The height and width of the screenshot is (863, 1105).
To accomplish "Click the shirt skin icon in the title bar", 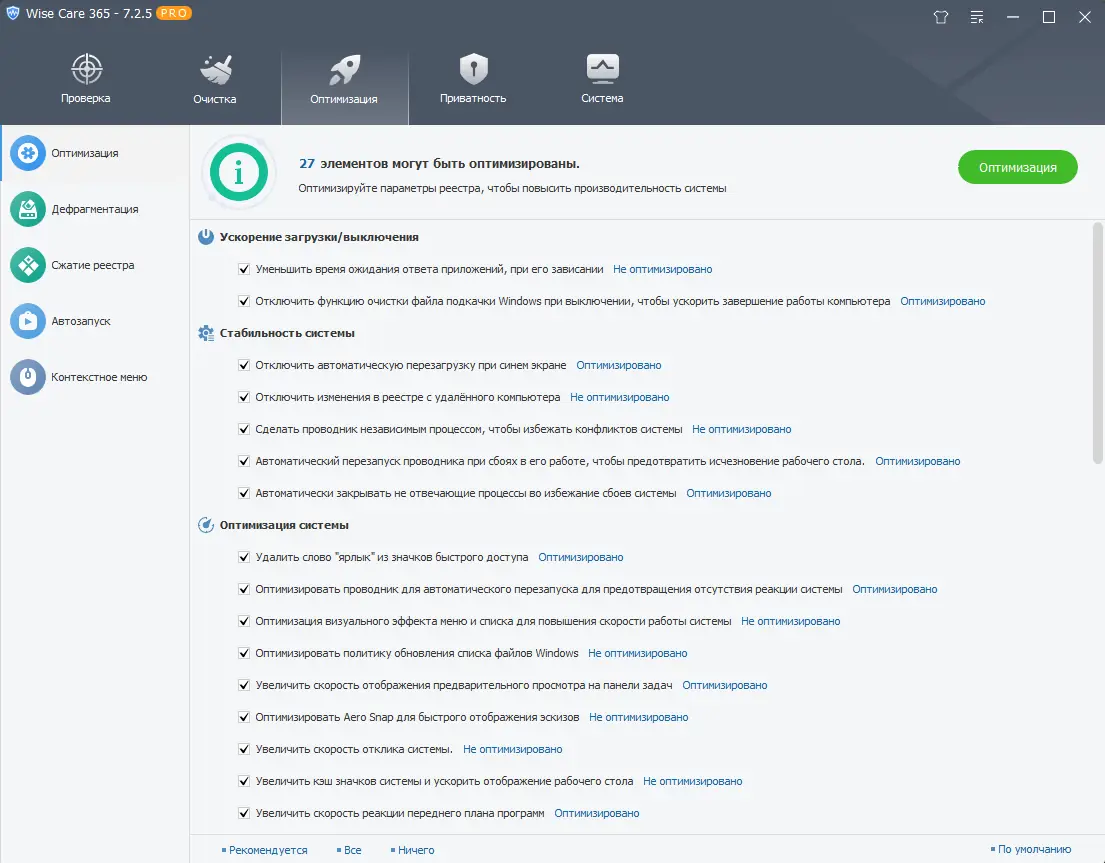I will coord(940,17).
